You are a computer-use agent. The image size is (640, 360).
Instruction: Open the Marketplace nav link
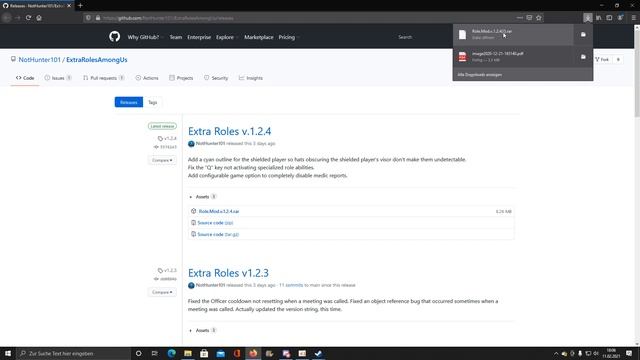pos(259,37)
